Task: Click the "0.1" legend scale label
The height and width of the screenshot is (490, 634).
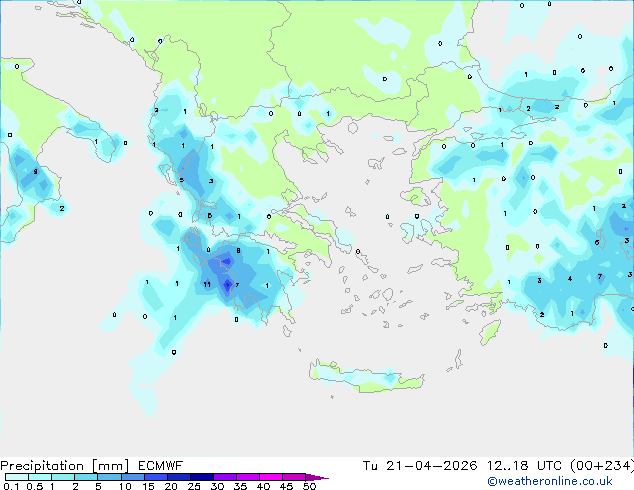Action: (11, 486)
